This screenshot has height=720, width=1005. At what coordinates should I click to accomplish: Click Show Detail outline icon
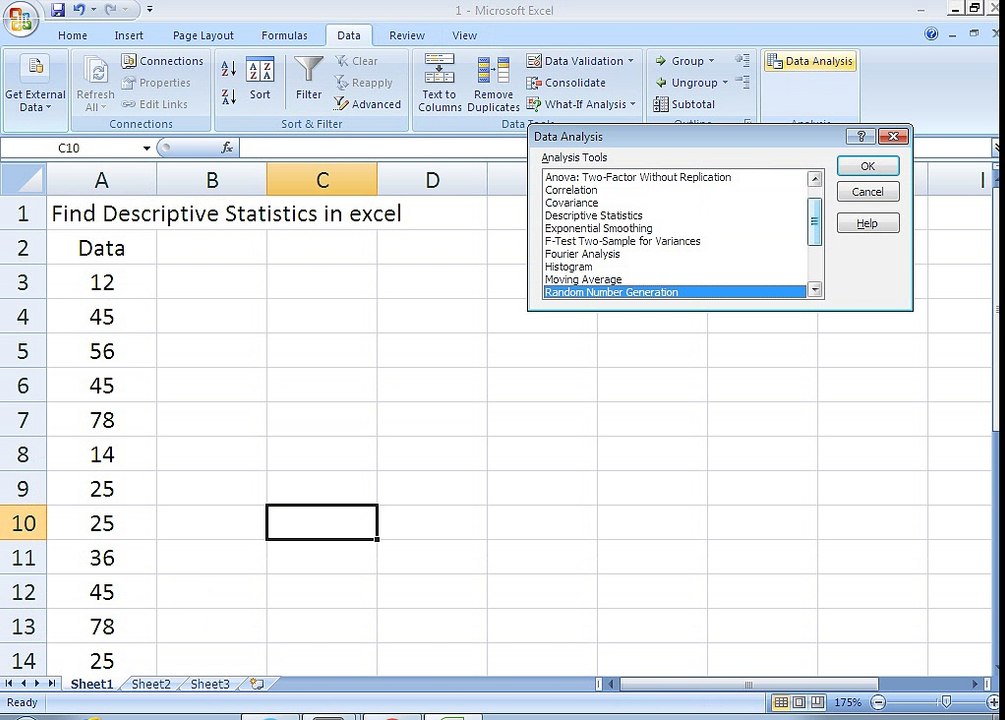[742, 60]
